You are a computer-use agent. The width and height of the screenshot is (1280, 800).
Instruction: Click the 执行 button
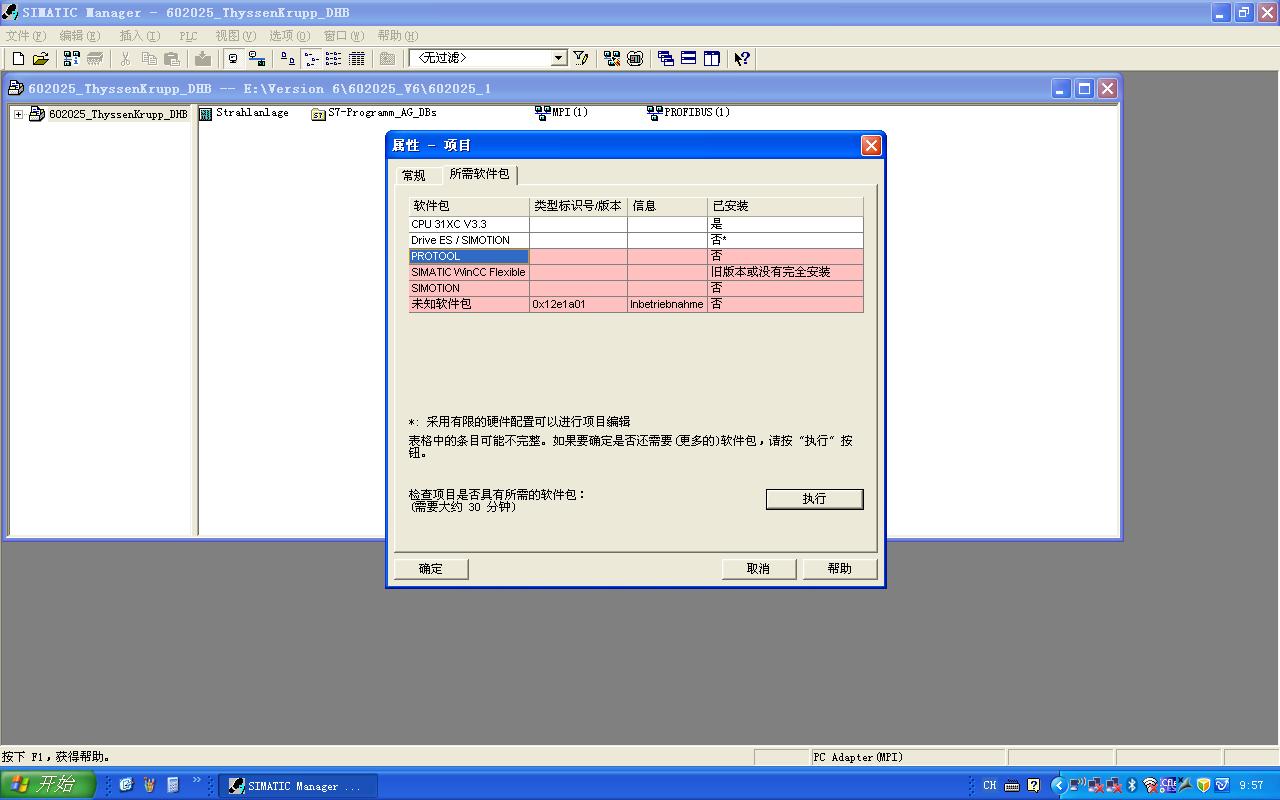point(814,499)
